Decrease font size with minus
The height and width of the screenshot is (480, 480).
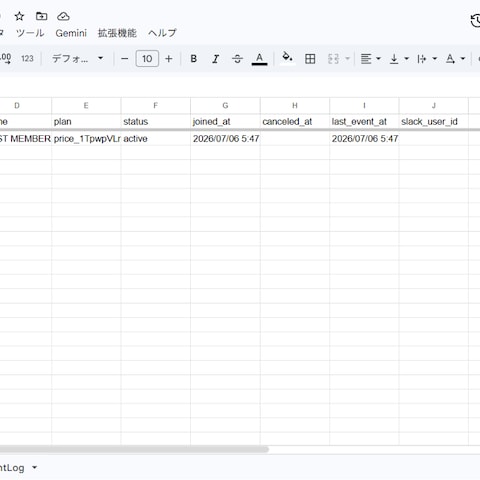125,59
